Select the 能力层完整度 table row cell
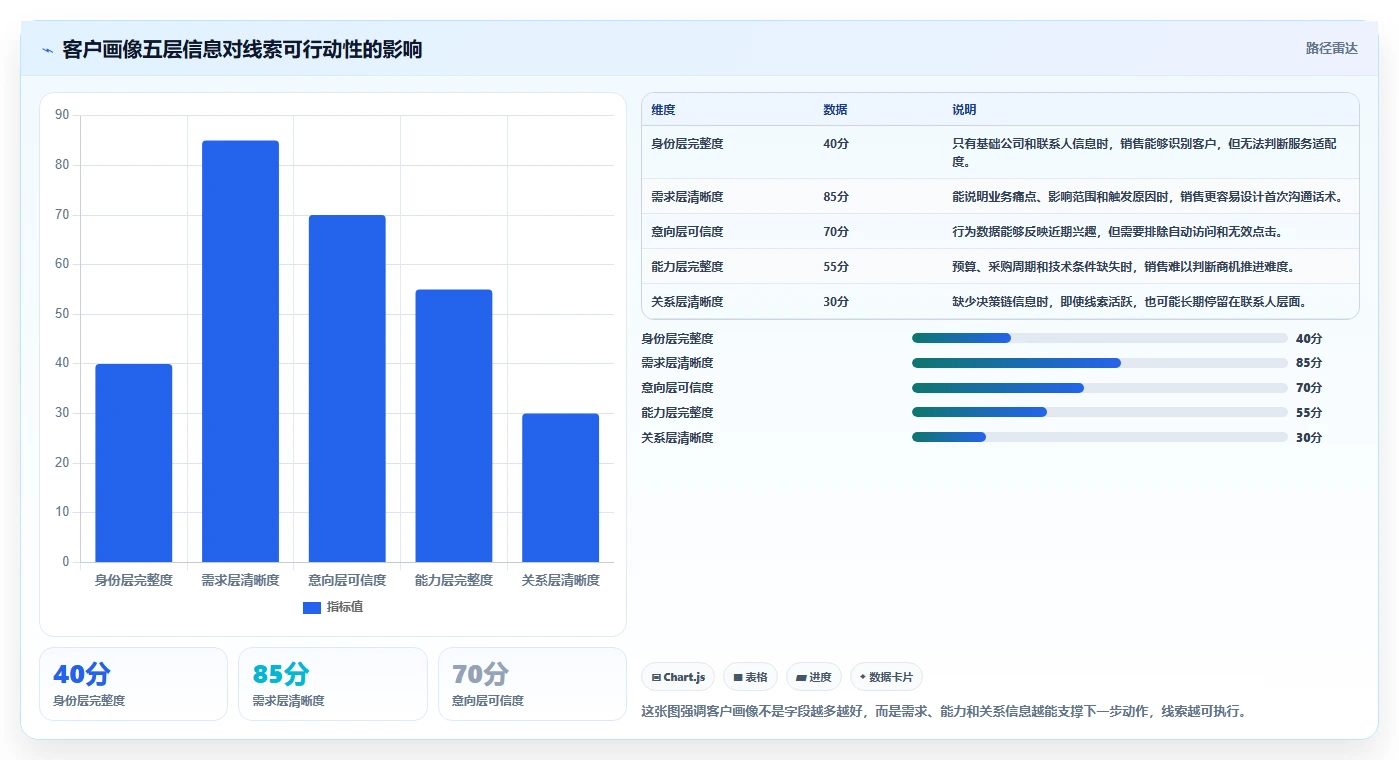 click(x=687, y=266)
